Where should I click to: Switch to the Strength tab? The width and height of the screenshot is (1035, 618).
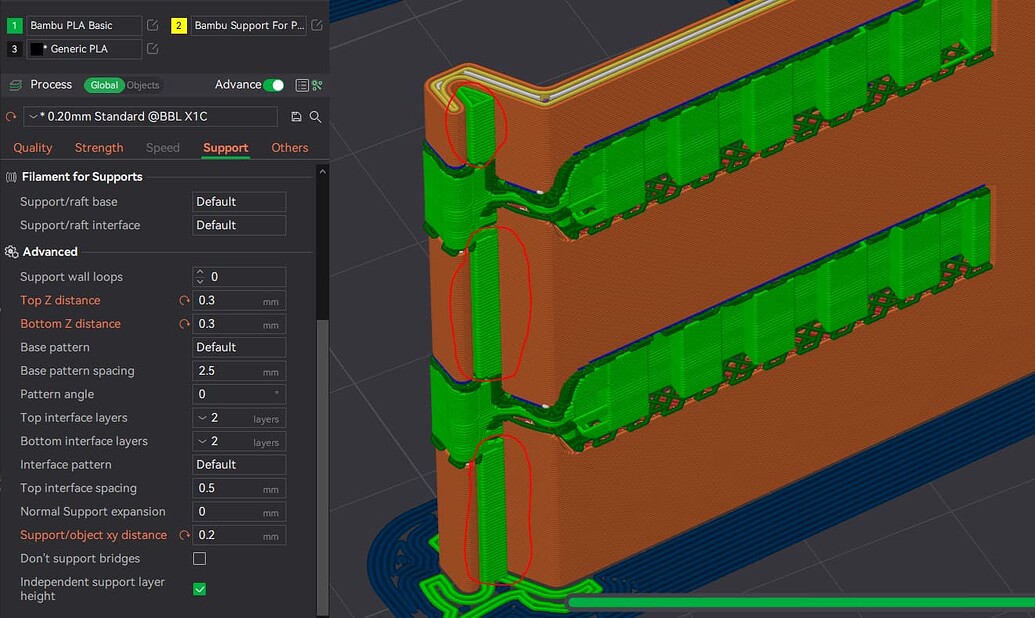click(x=99, y=148)
